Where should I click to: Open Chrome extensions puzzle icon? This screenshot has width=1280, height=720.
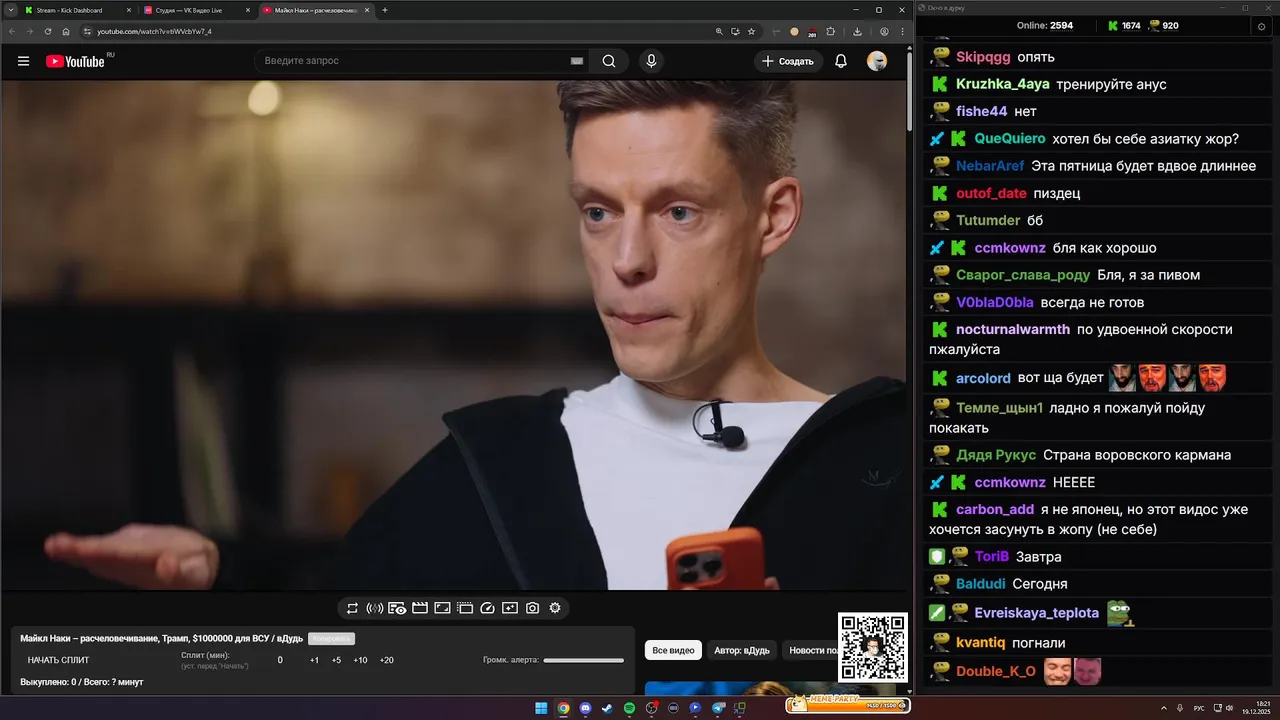pyautogui.click(x=830, y=31)
